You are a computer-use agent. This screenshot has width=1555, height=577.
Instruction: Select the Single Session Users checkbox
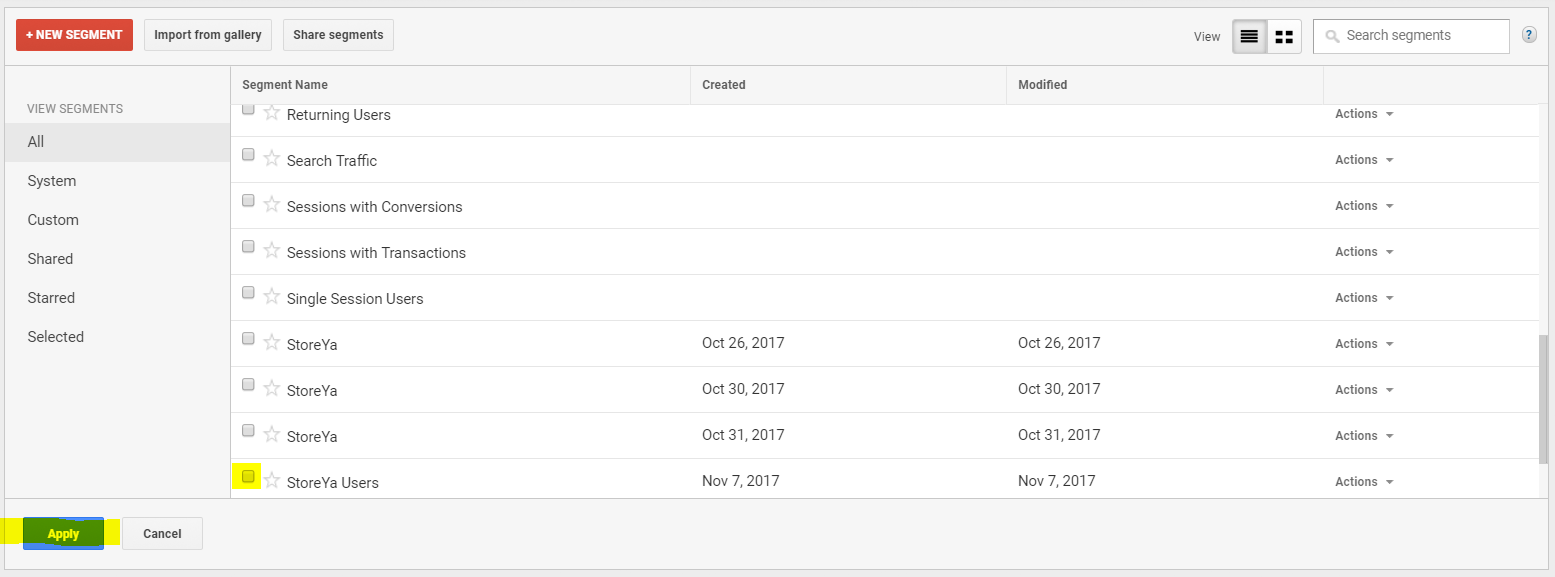point(248,293)
